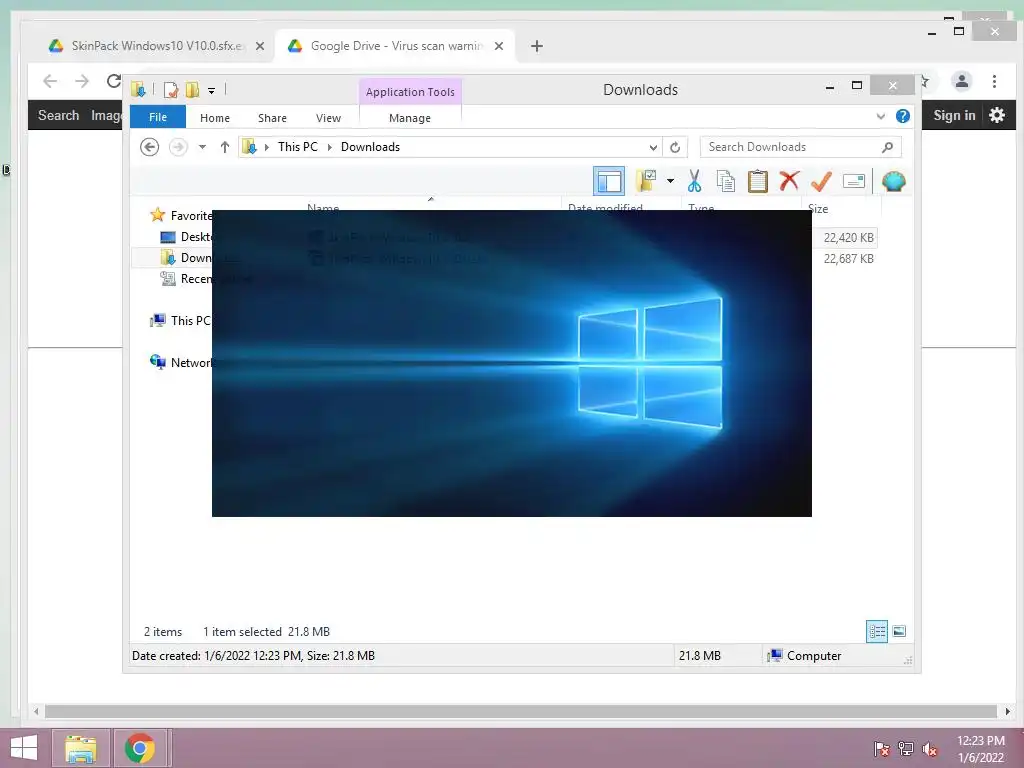Close the Google Drive virus scan tab
Viewport: 1024px width, 768px height.
point(499,46)
